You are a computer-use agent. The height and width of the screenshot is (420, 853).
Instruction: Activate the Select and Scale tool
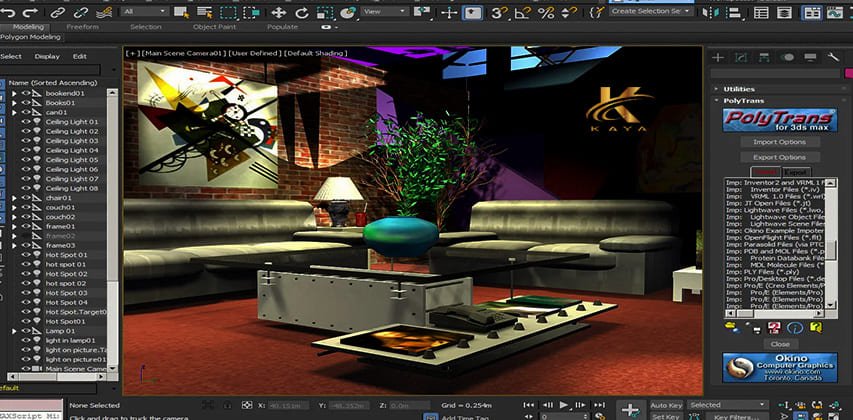[325, 12]
